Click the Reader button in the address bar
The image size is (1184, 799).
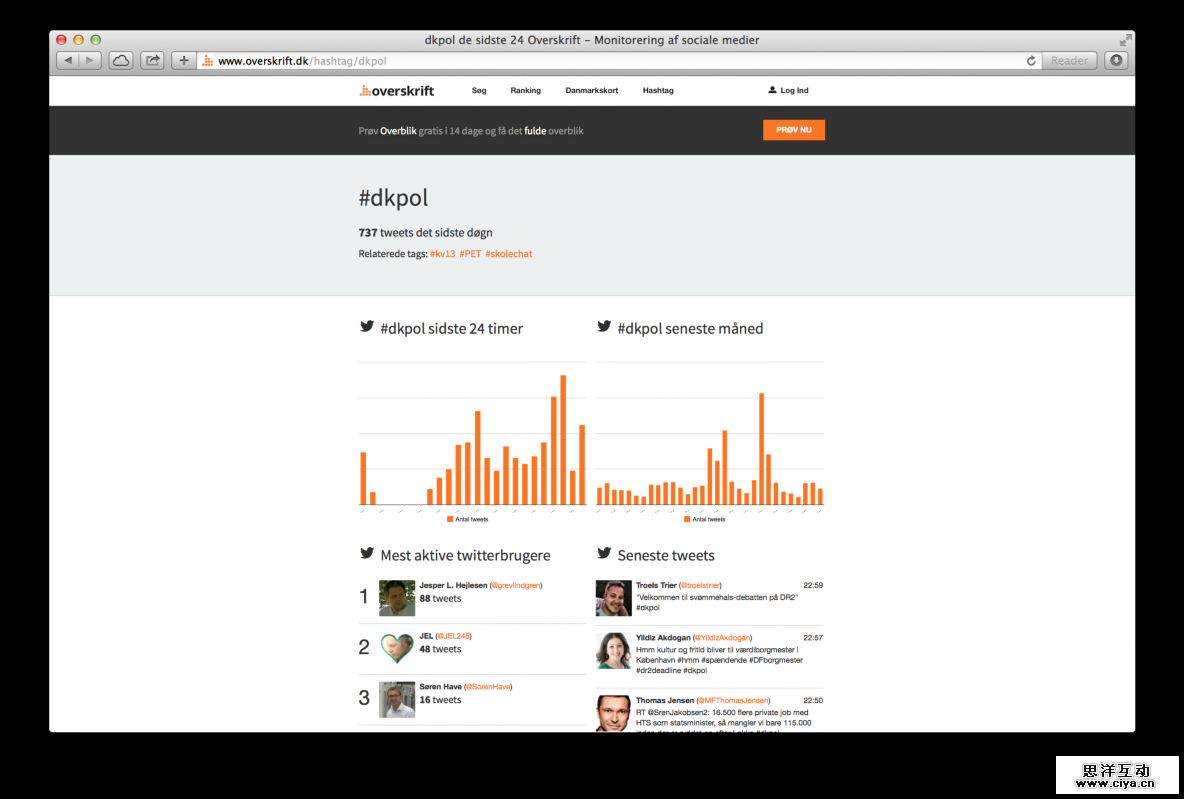tap(1069, 61)
